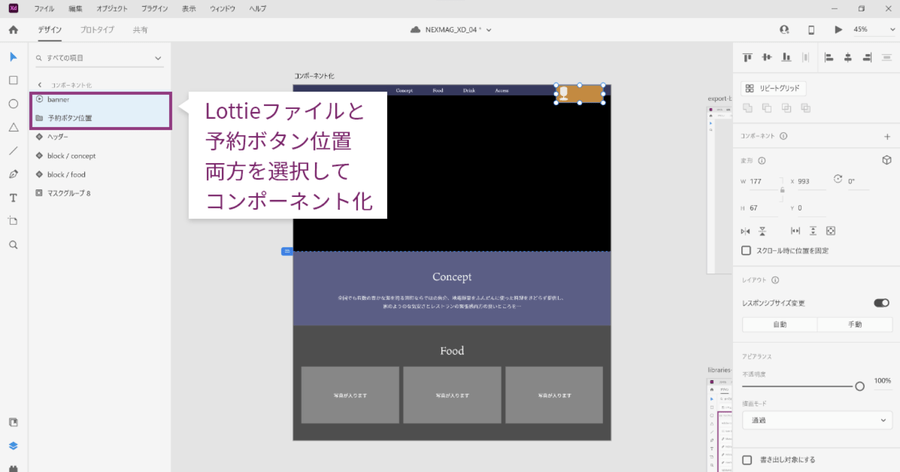900x472 pixels.
Task: Switch to the デザイン tab
Action: [50, 30]
